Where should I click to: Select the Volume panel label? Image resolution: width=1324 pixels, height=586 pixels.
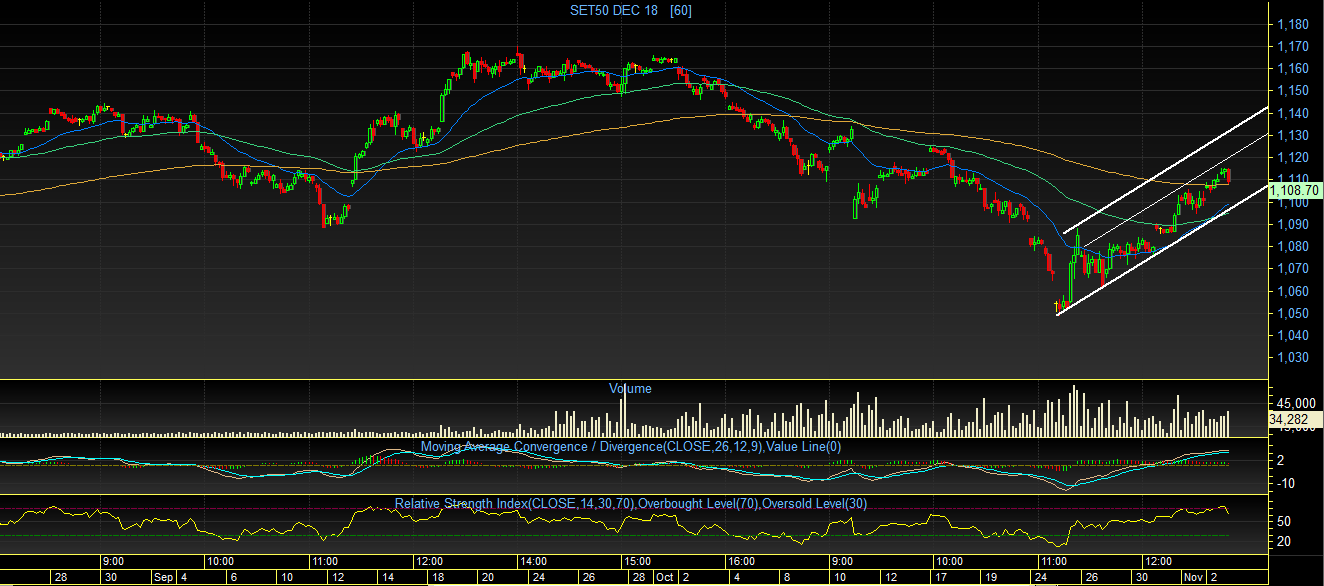click(x=630, y=388)
